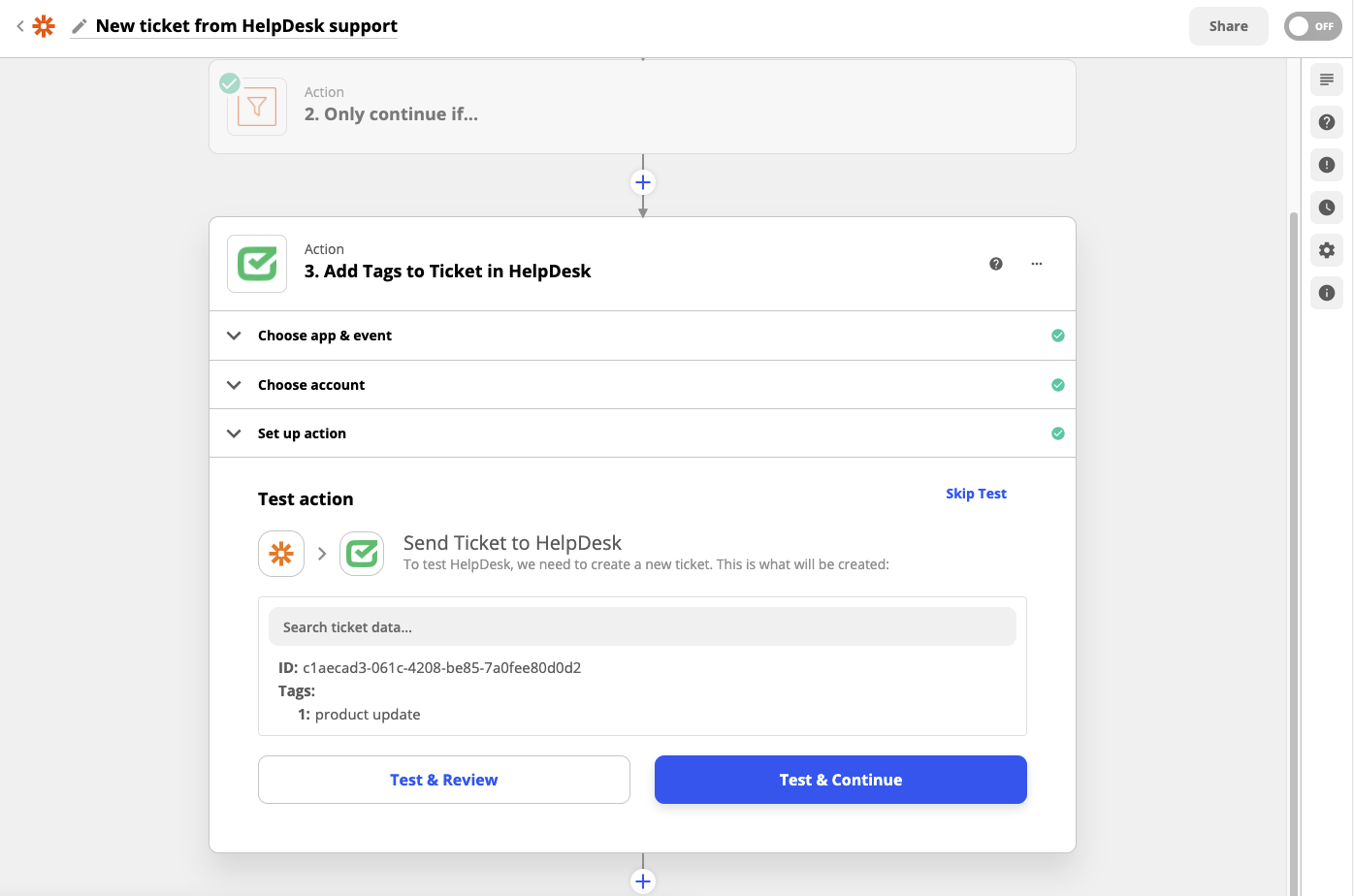This screenshot has height=896, width=1354.
Task: Select the 'product update' tag value
Action: click(x=368, y=715)
